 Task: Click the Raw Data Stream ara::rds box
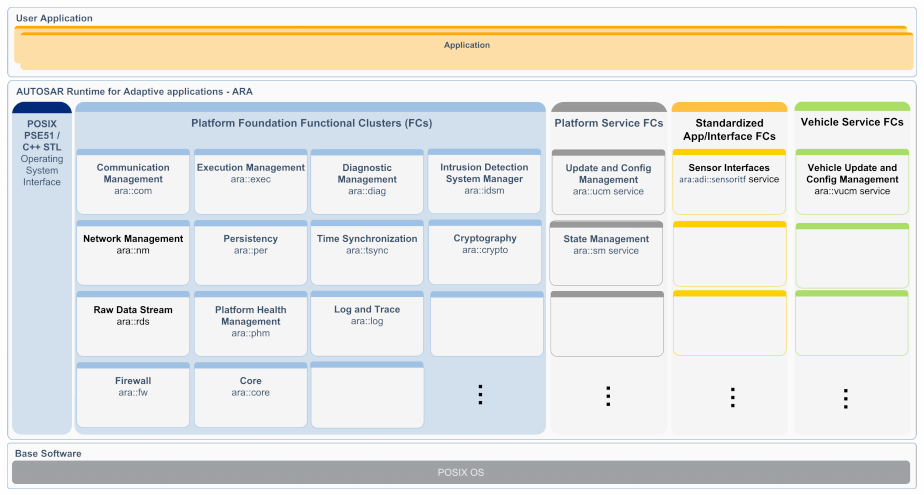[133, 324]
